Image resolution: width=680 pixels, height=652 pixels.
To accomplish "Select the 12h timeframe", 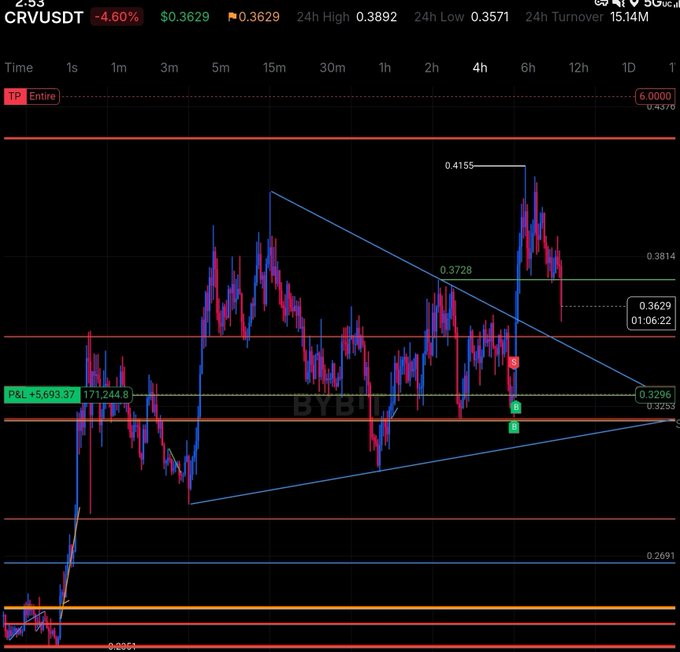I will tap(579, 68).
